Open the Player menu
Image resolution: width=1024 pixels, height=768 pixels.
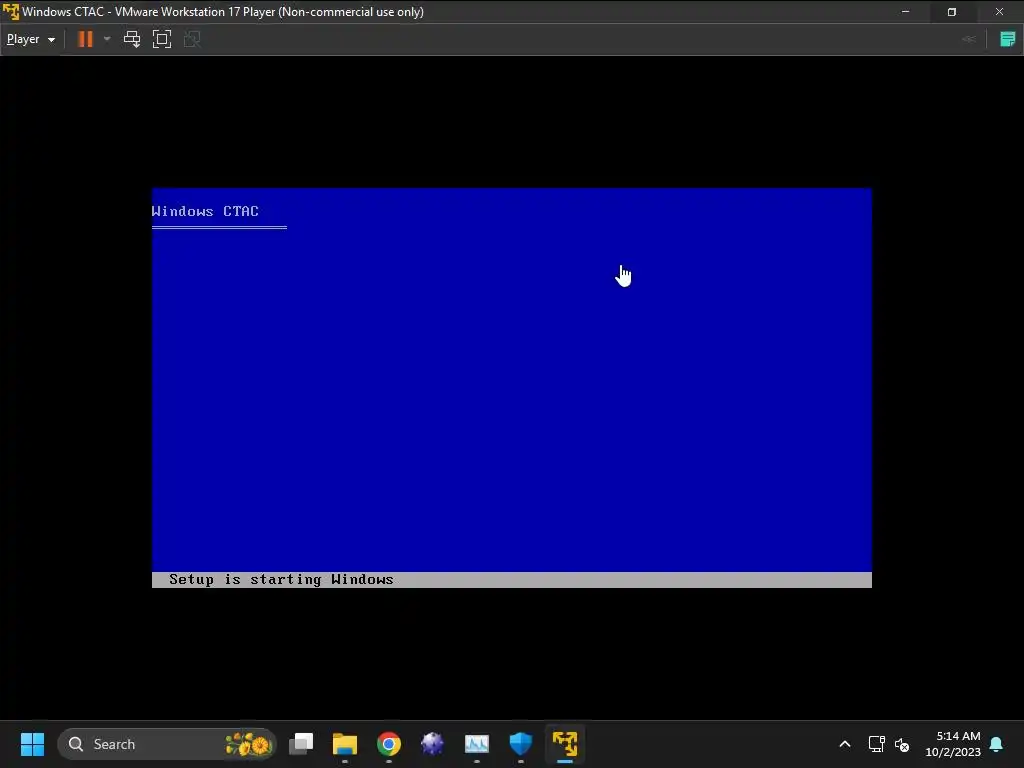point(31,39)
